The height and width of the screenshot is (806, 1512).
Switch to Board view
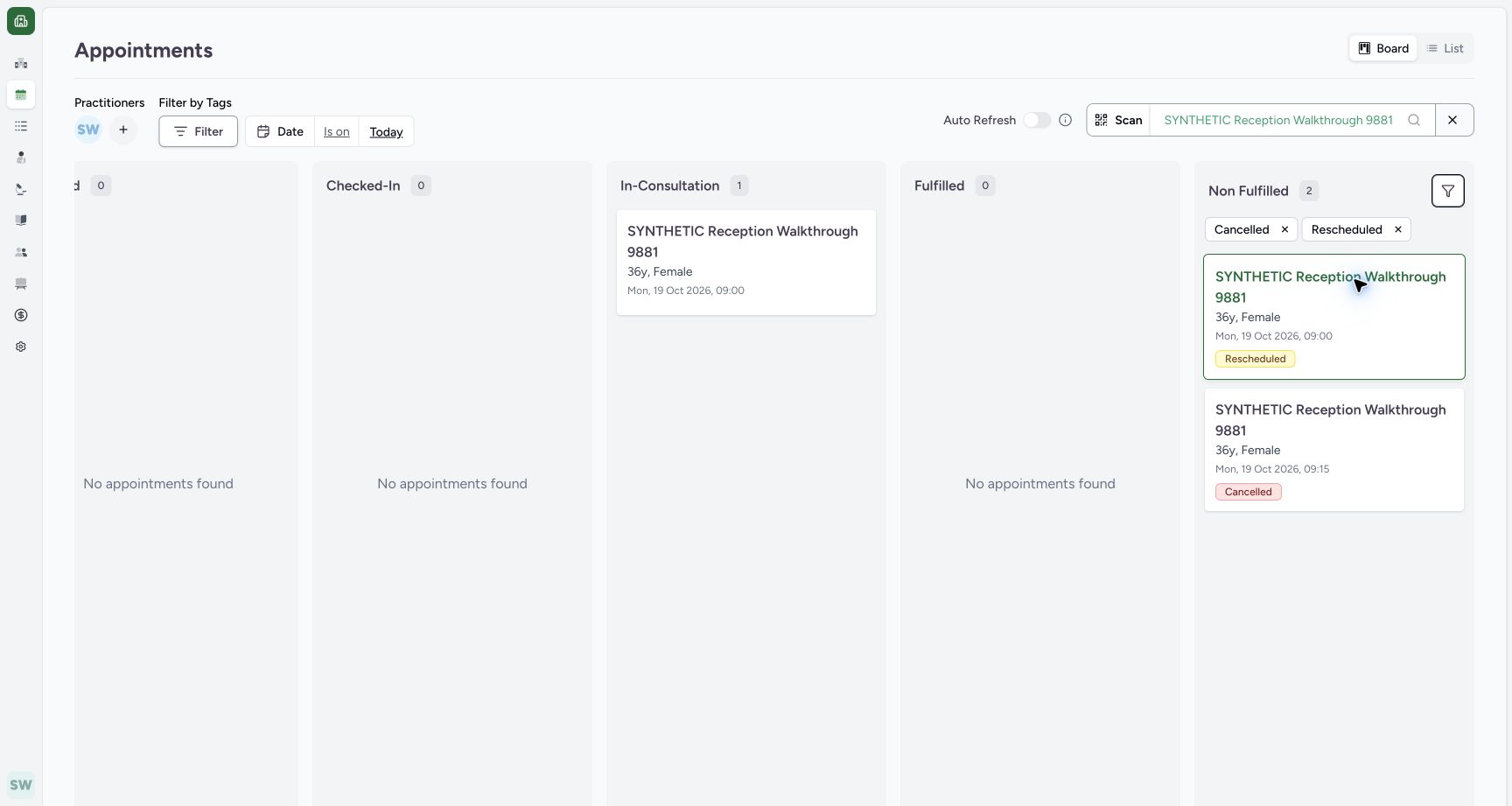(x=1383, y=48)
